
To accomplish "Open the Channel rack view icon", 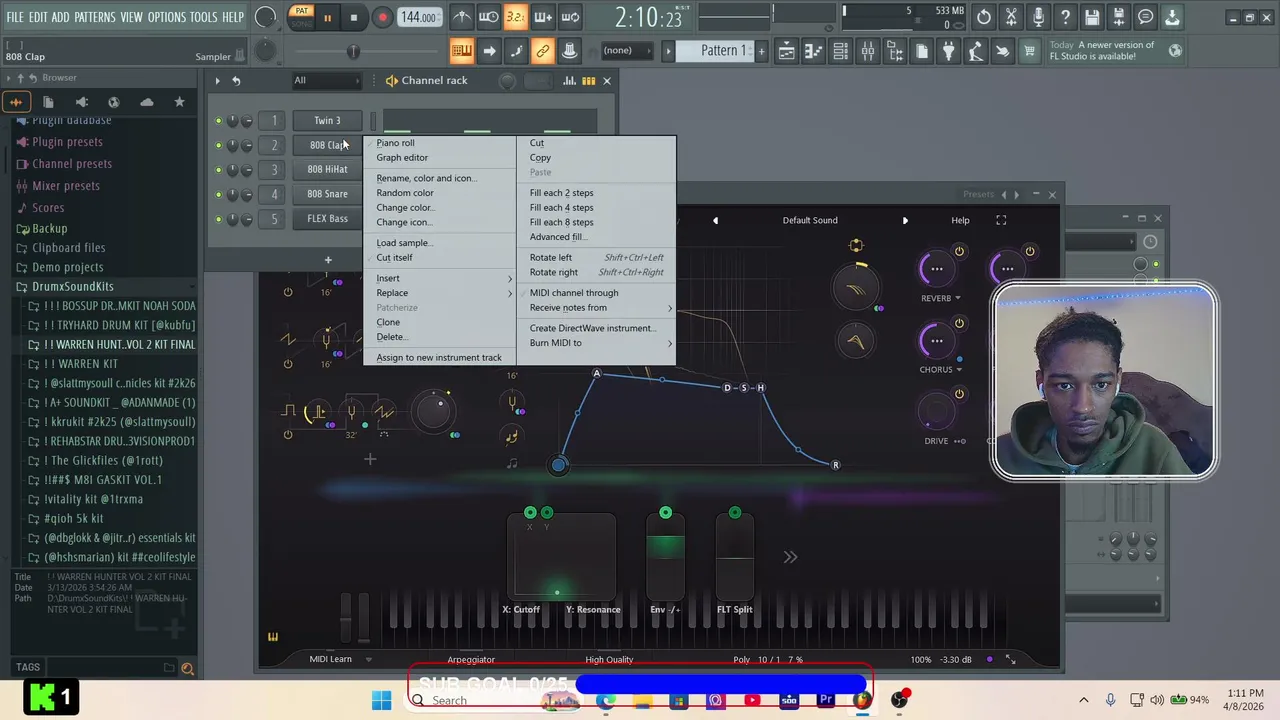I will 841,51.
